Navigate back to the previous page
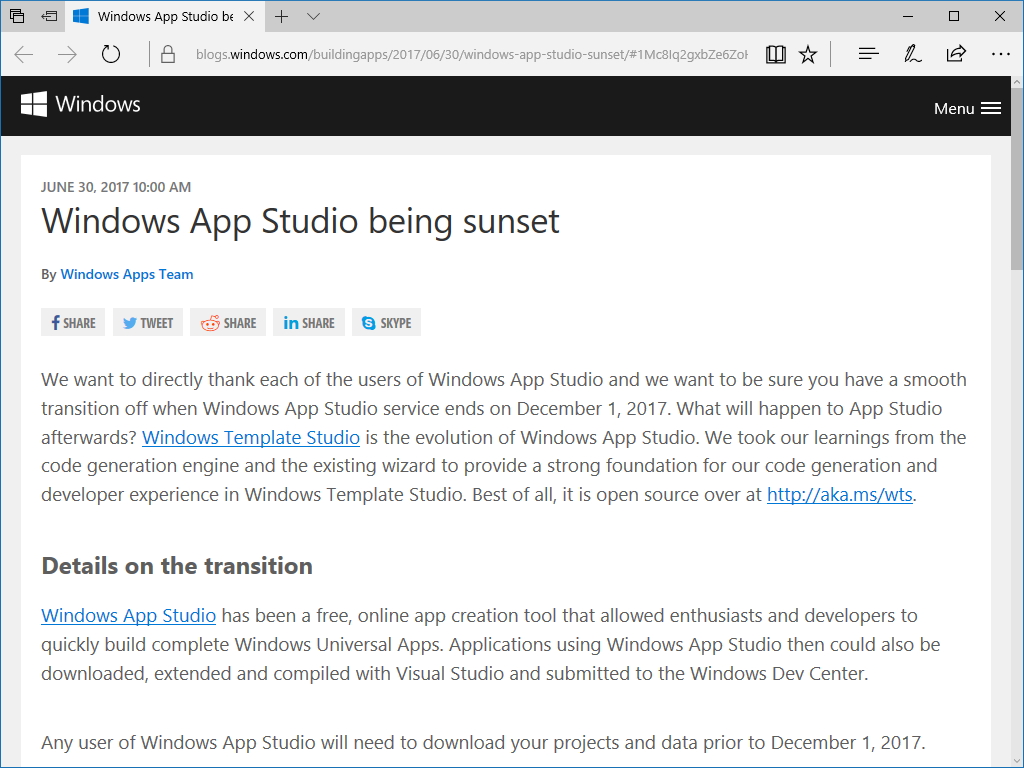This screenshot has width=1024, height=768. coord(23,54)
